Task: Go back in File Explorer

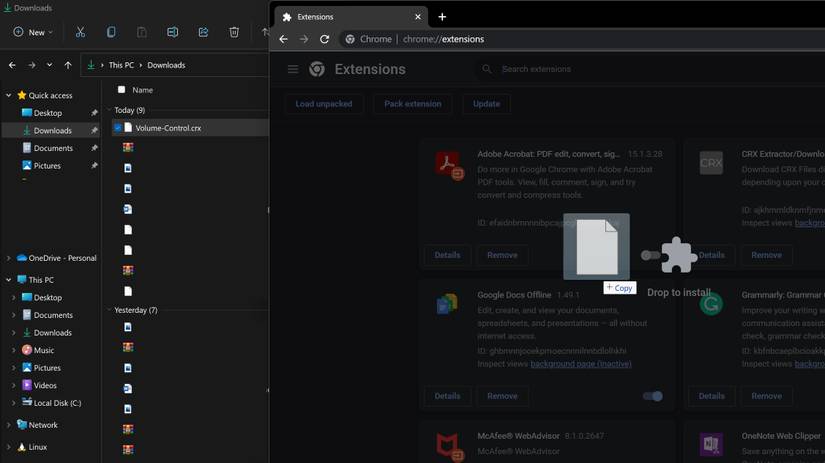Action: click(x=13, y=65)
